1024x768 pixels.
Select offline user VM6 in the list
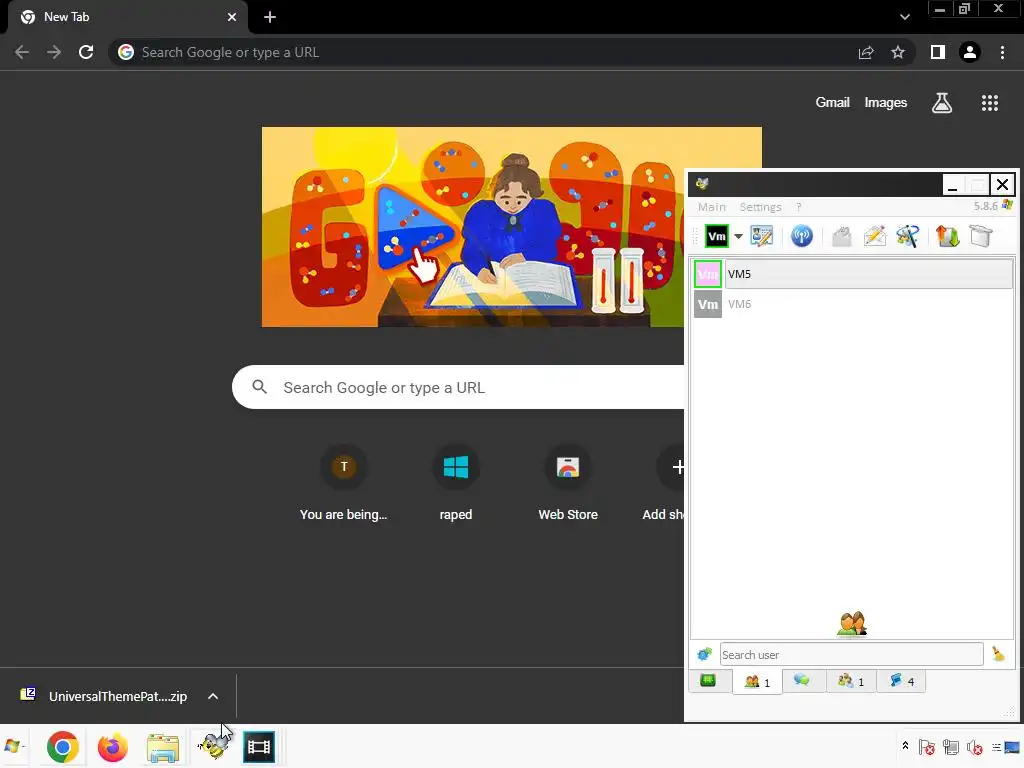[x=852, y=304]
